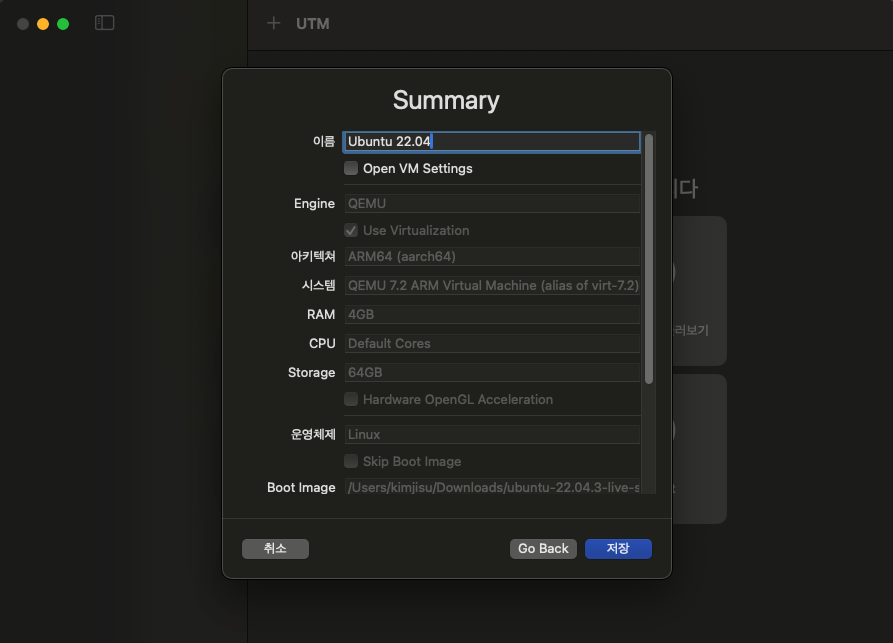This screenshot has width=893, height=643.
Task: Click the UTM title text
Action: [x=313, y=24]
